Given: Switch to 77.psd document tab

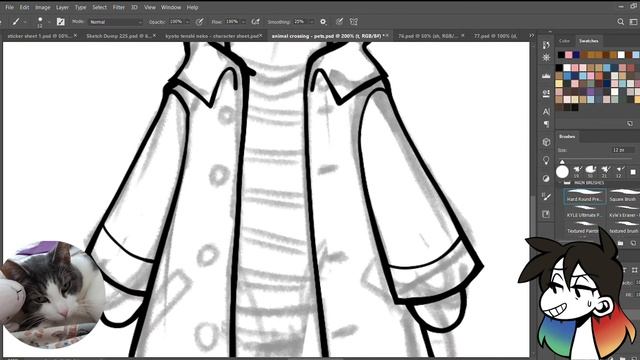Looking at the screenshot, I should (496, 36).
